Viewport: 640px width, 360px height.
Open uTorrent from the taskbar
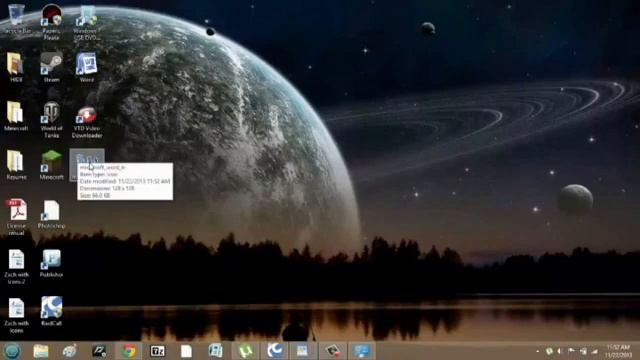pyautogui.click(x=245, y=351)
